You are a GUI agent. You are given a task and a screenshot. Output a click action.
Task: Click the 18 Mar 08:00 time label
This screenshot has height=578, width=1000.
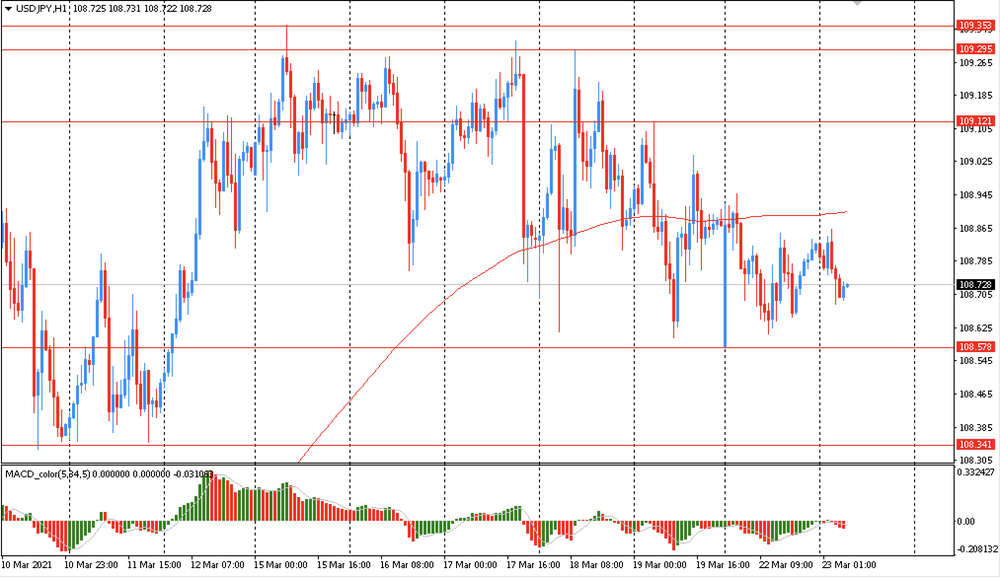point(596,565)
